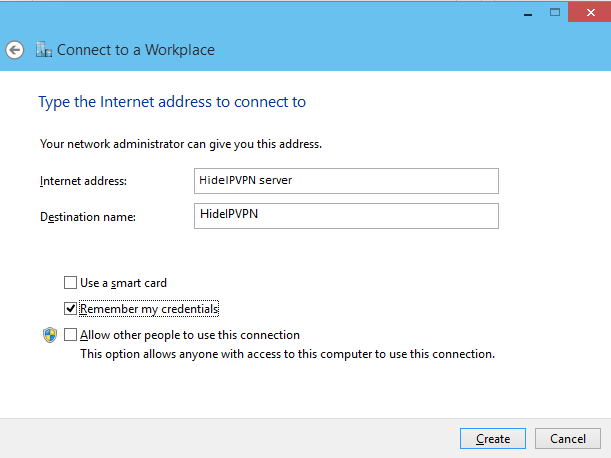Click the text Your network administrator can give you this address

click(x=181, y=144)
